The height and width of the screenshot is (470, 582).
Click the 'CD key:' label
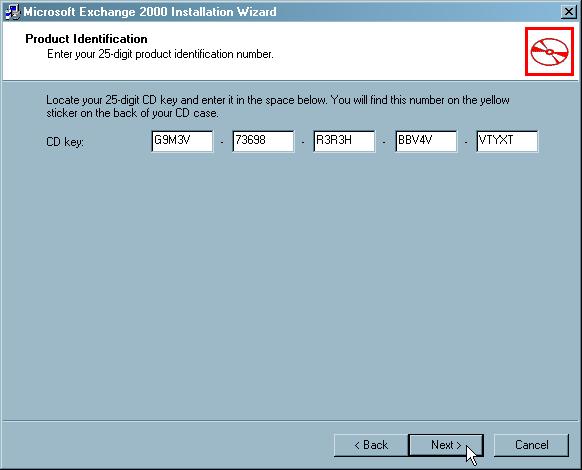(65, 142)
